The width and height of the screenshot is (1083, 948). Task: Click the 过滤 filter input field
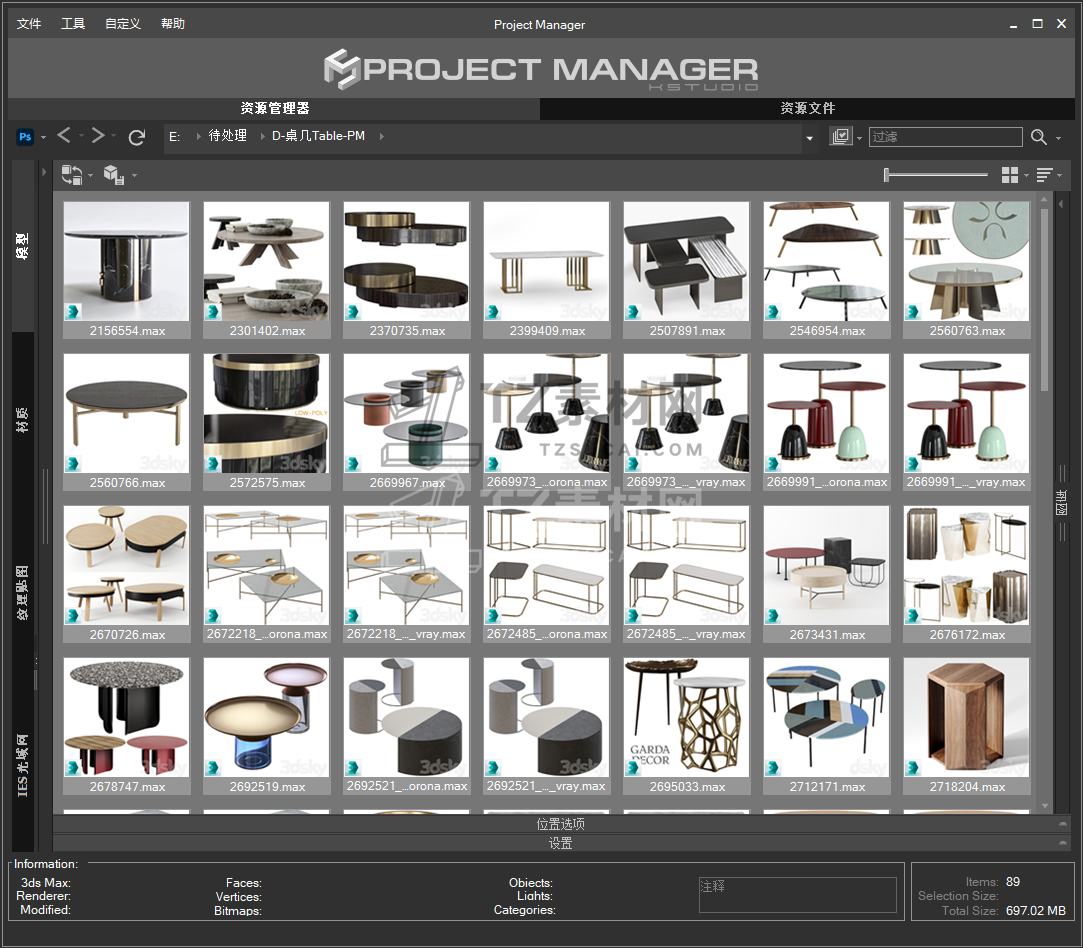coord(945,137)
